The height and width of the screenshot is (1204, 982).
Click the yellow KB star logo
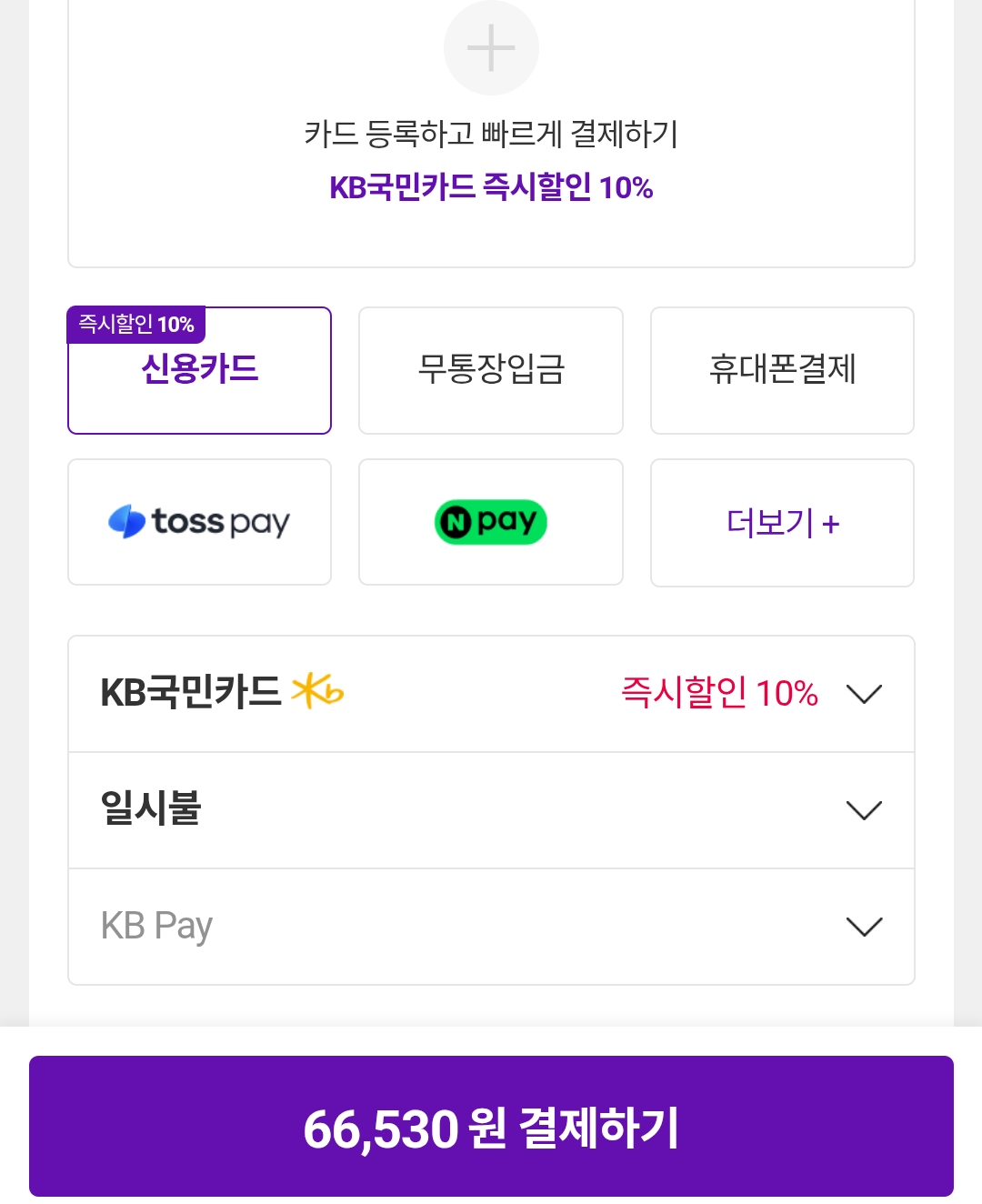coord(316,692)
